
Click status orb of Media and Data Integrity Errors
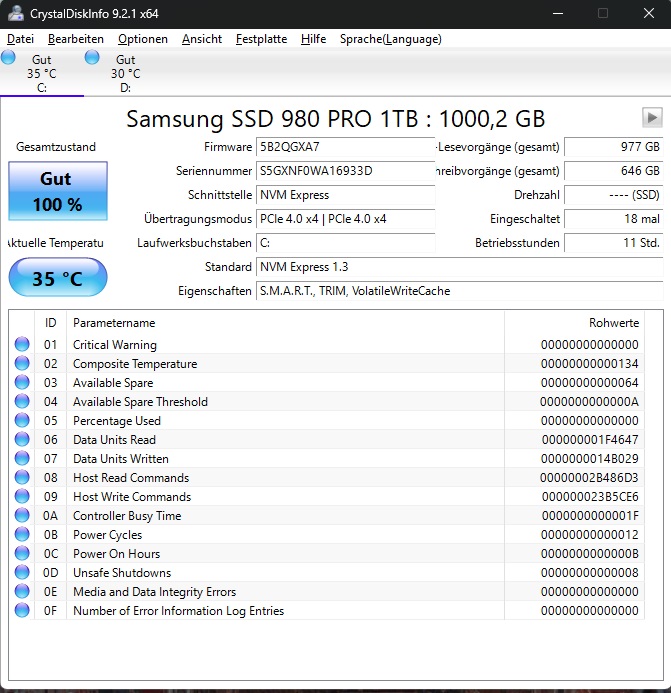pos(22,591)
